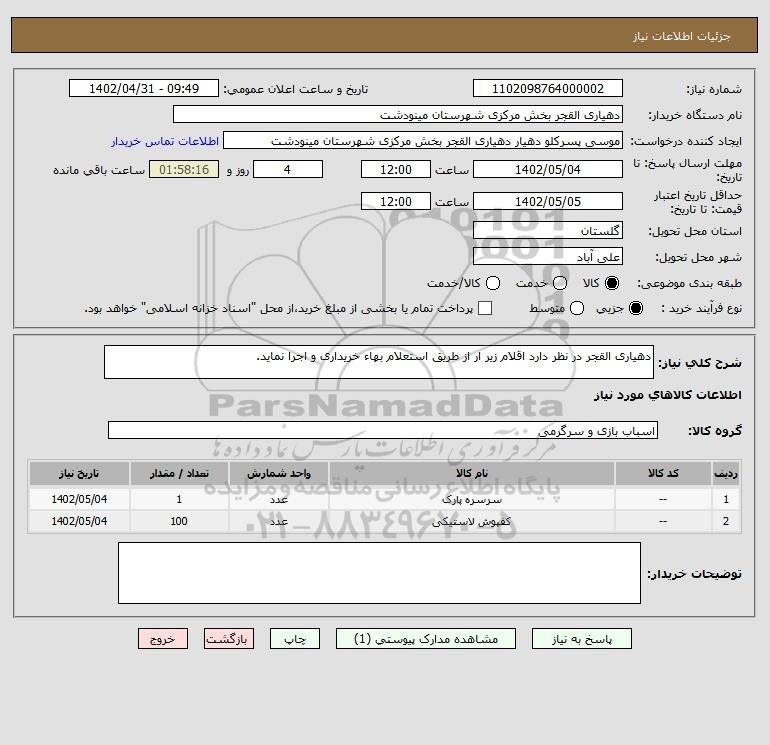Click the delivery city field علی آباد
The image size is (770, 745).
tap(548, 257)
